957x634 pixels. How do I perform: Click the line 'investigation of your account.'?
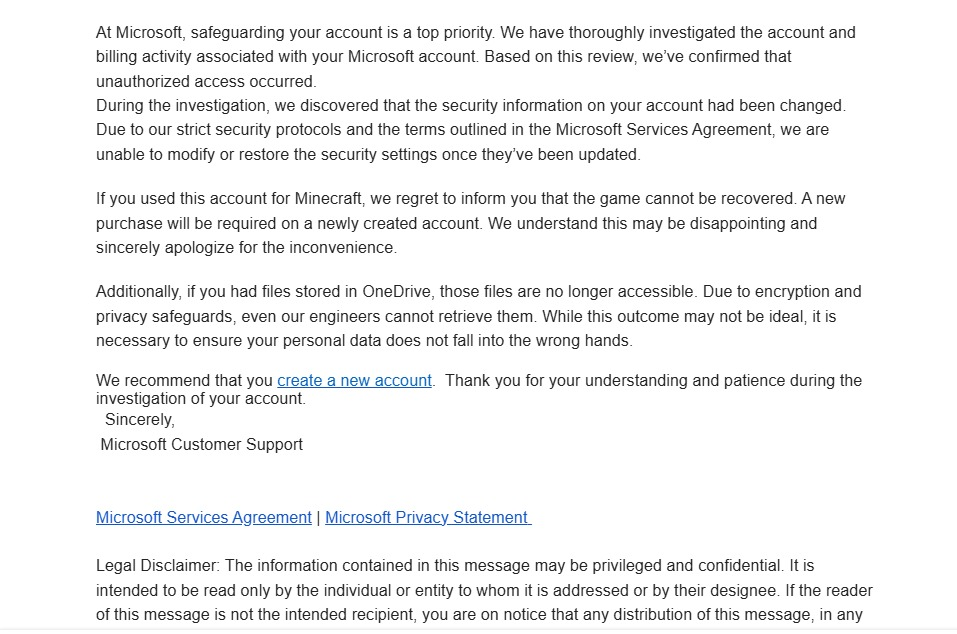click(x=201, y=399)
